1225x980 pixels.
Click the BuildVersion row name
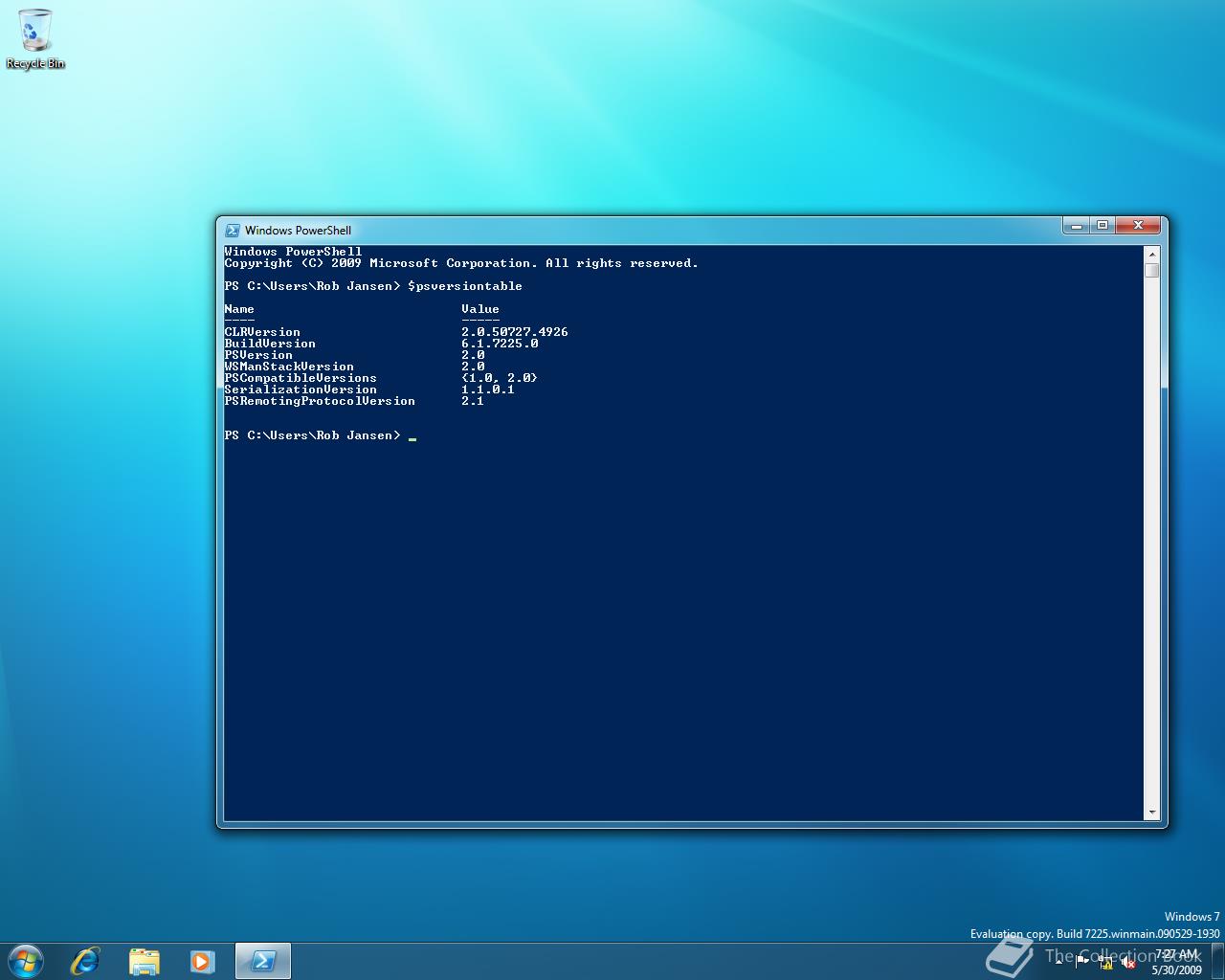(x=270, y=344)
